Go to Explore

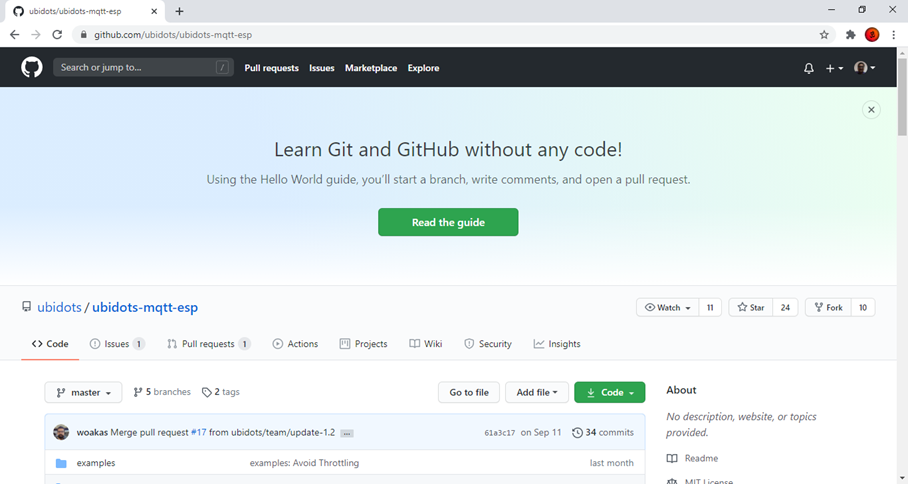(x=423, y=68)
